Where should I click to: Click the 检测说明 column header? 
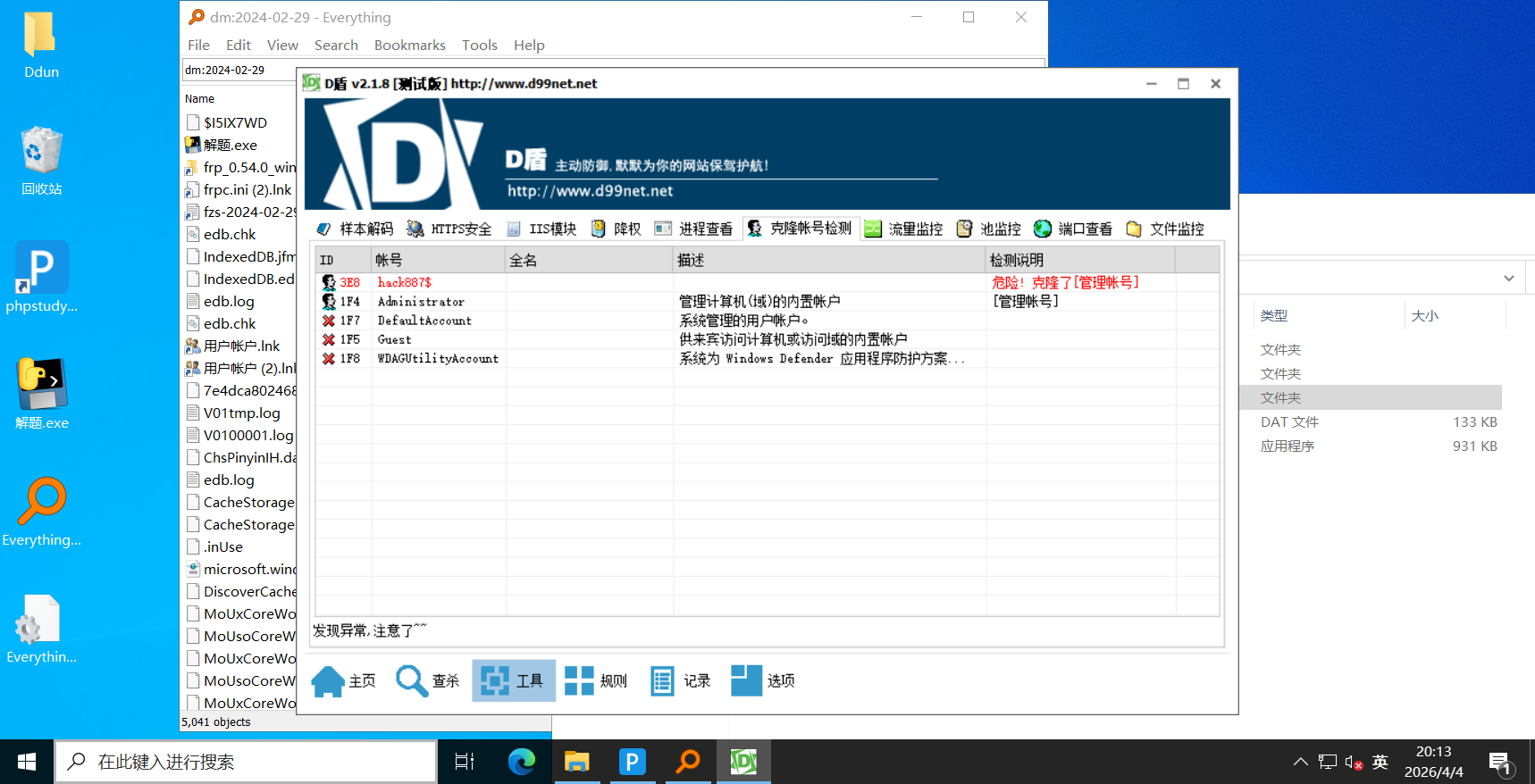pyautogui.click(x=1080, y=260)
